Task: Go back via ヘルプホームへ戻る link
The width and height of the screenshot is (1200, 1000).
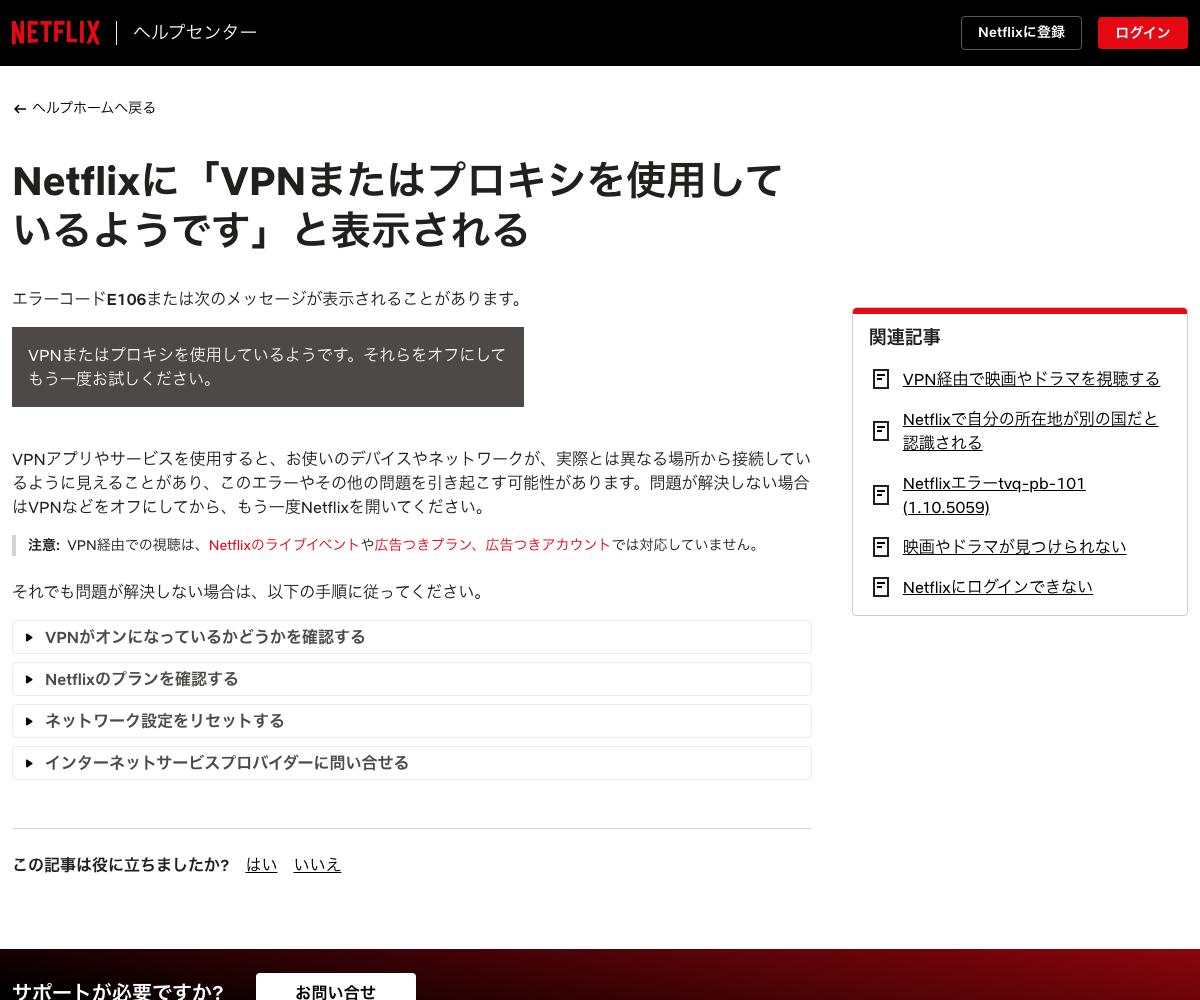Action: [94, 108]
